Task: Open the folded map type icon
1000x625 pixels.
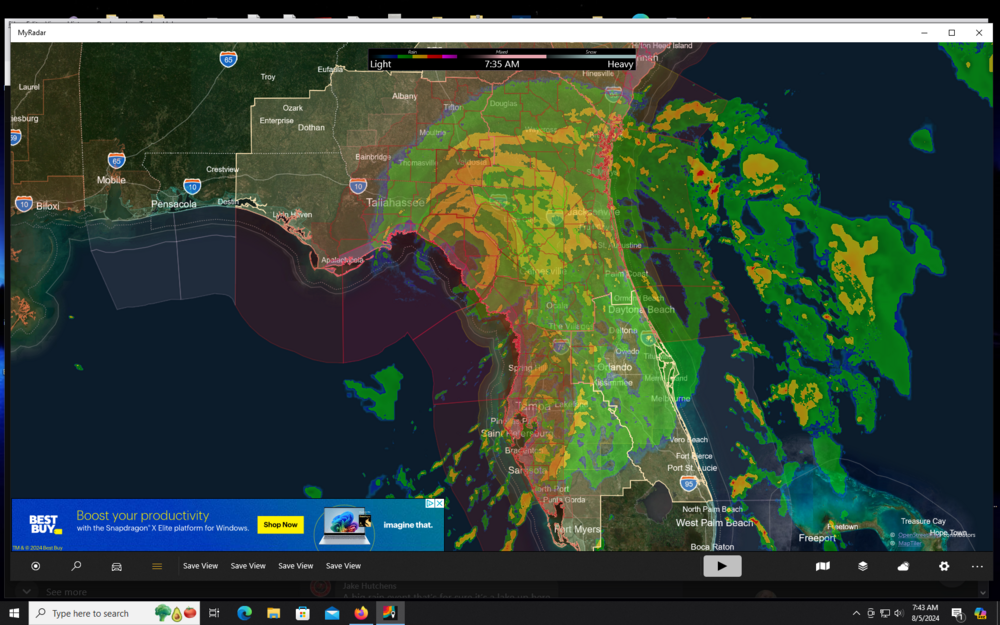Action: click(x=823, y=566)
